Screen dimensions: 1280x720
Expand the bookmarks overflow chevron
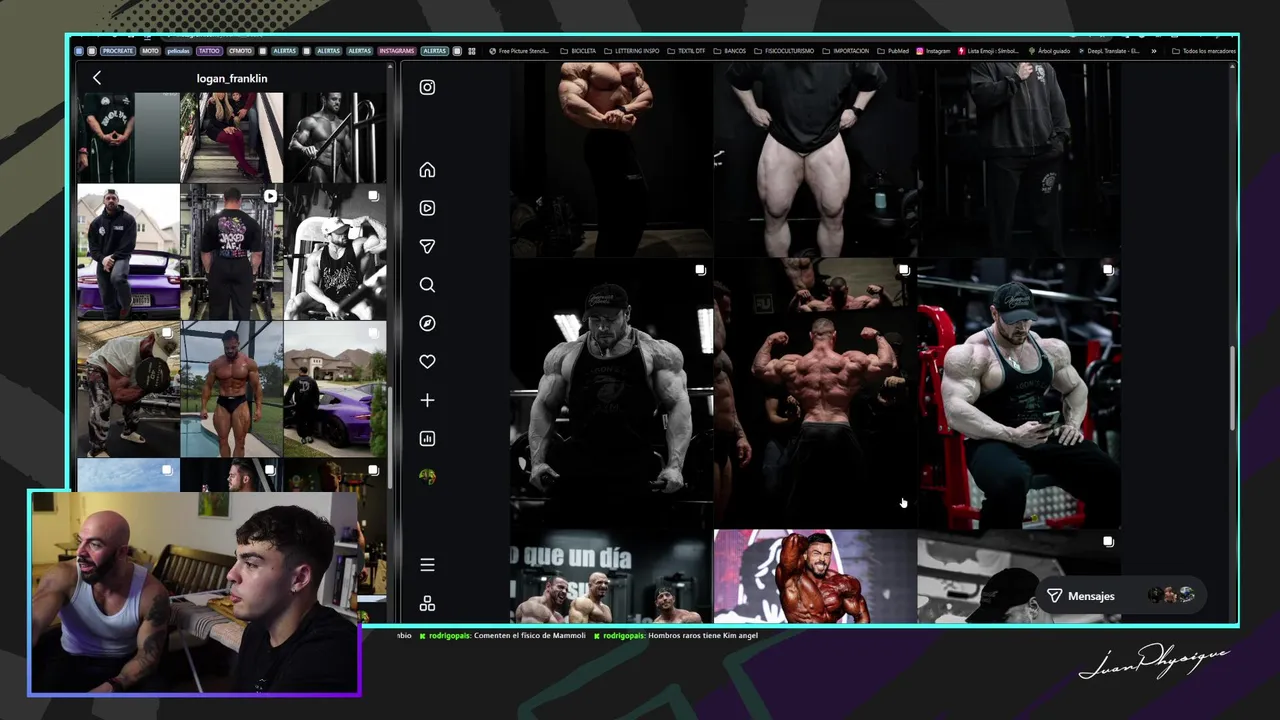click(x=1154, y=51)
